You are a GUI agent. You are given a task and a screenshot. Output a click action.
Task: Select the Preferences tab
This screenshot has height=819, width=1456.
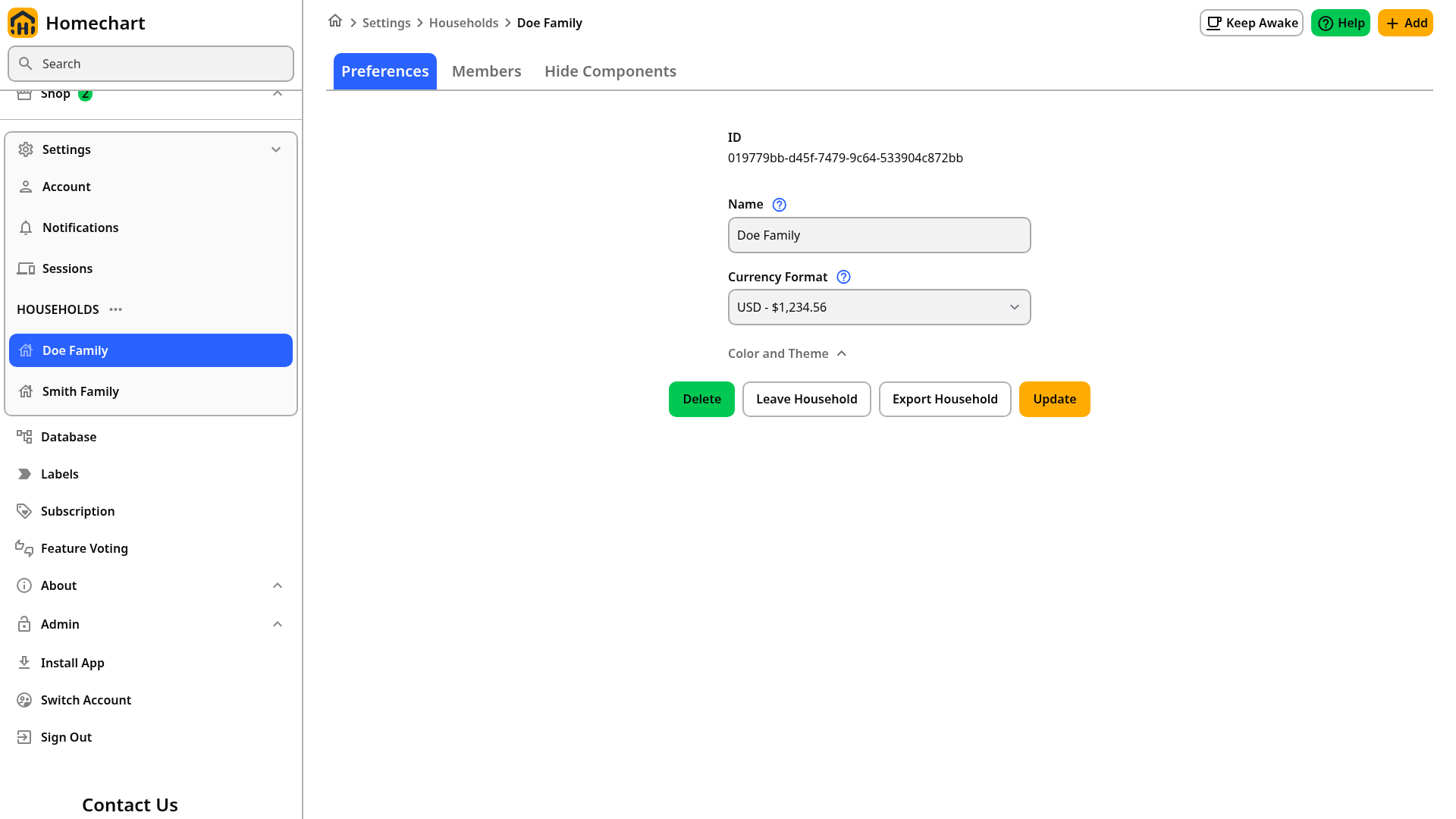385,71
